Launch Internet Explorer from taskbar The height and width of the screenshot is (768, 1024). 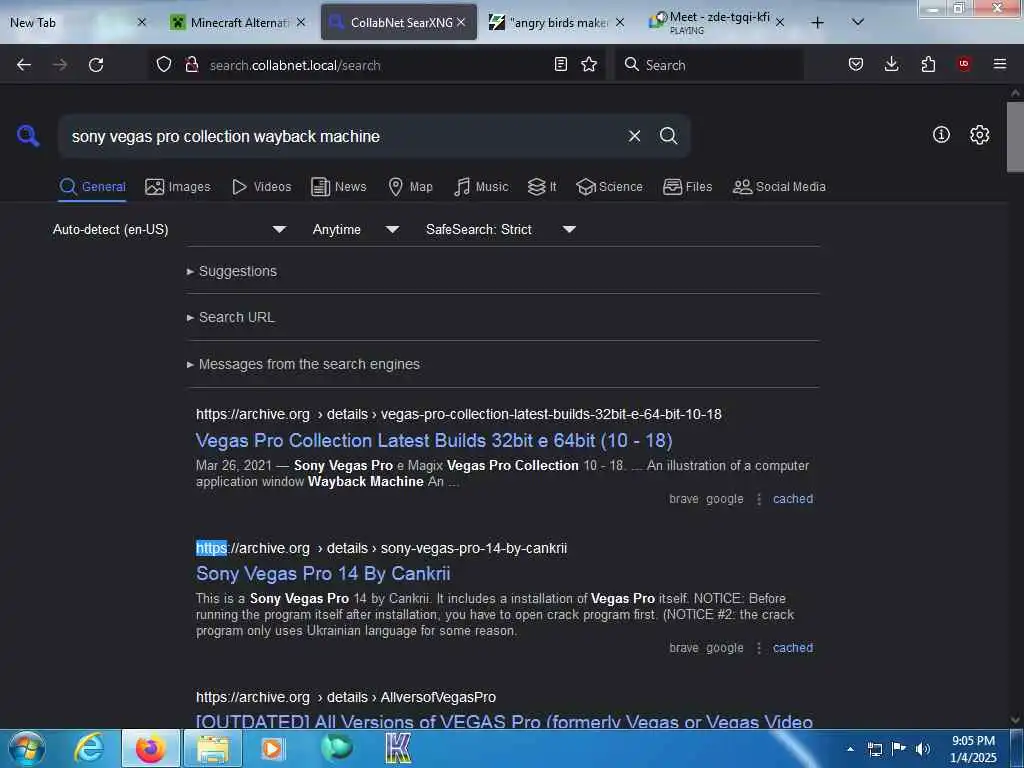tap(89, 748)
